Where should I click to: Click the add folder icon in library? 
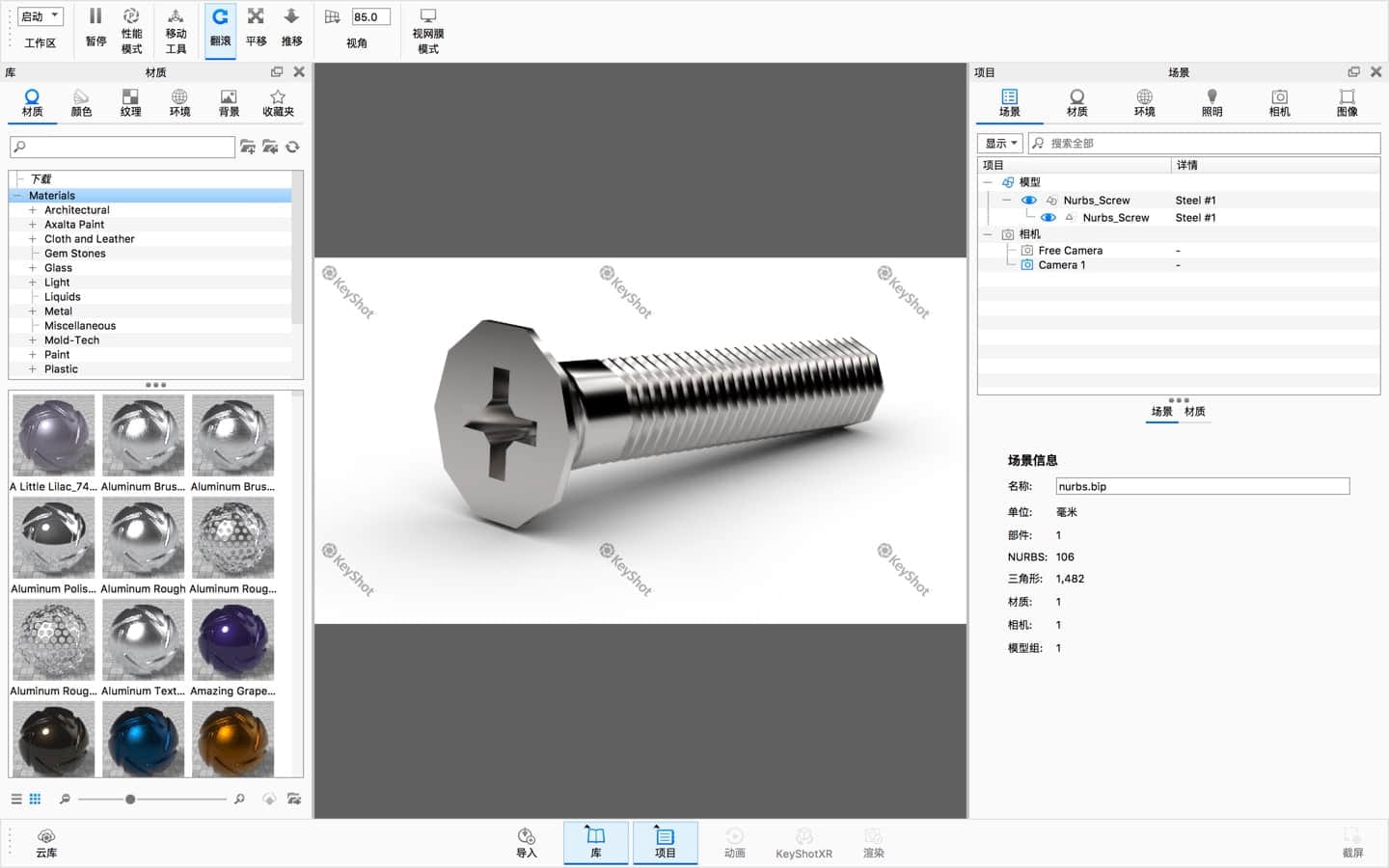click(x=248, y=147)
